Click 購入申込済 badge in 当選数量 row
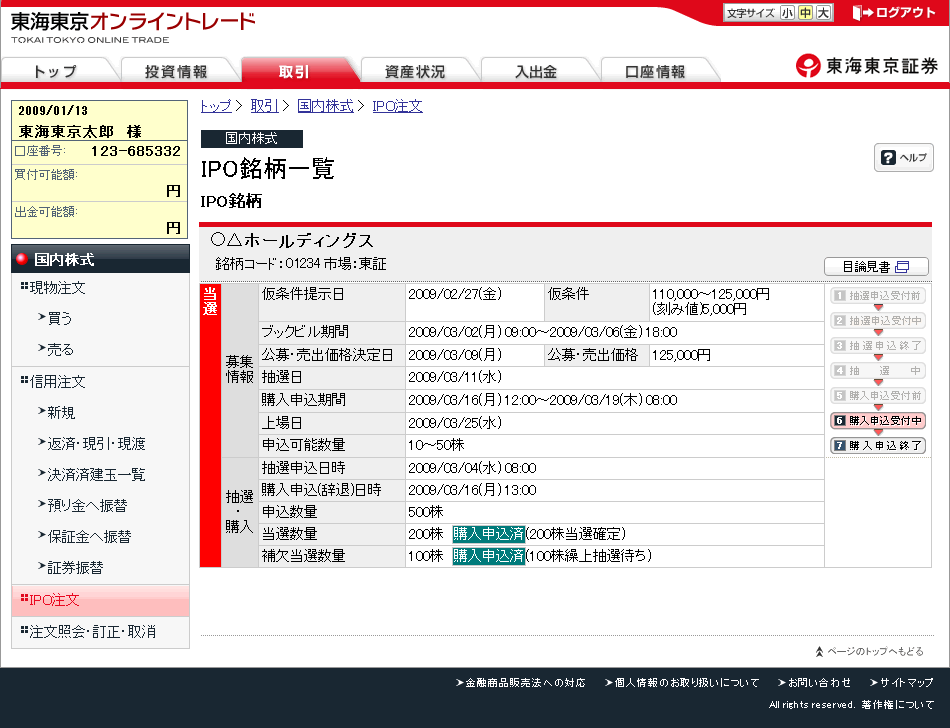Image resolution: width=950 pixels, height=728 pixels. [x=488, y=534]
